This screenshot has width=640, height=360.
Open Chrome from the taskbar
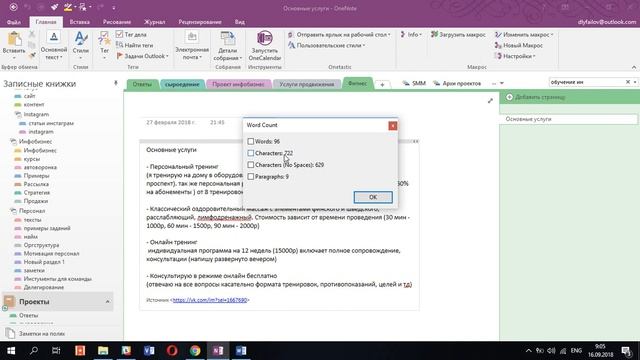pos(195,351)
